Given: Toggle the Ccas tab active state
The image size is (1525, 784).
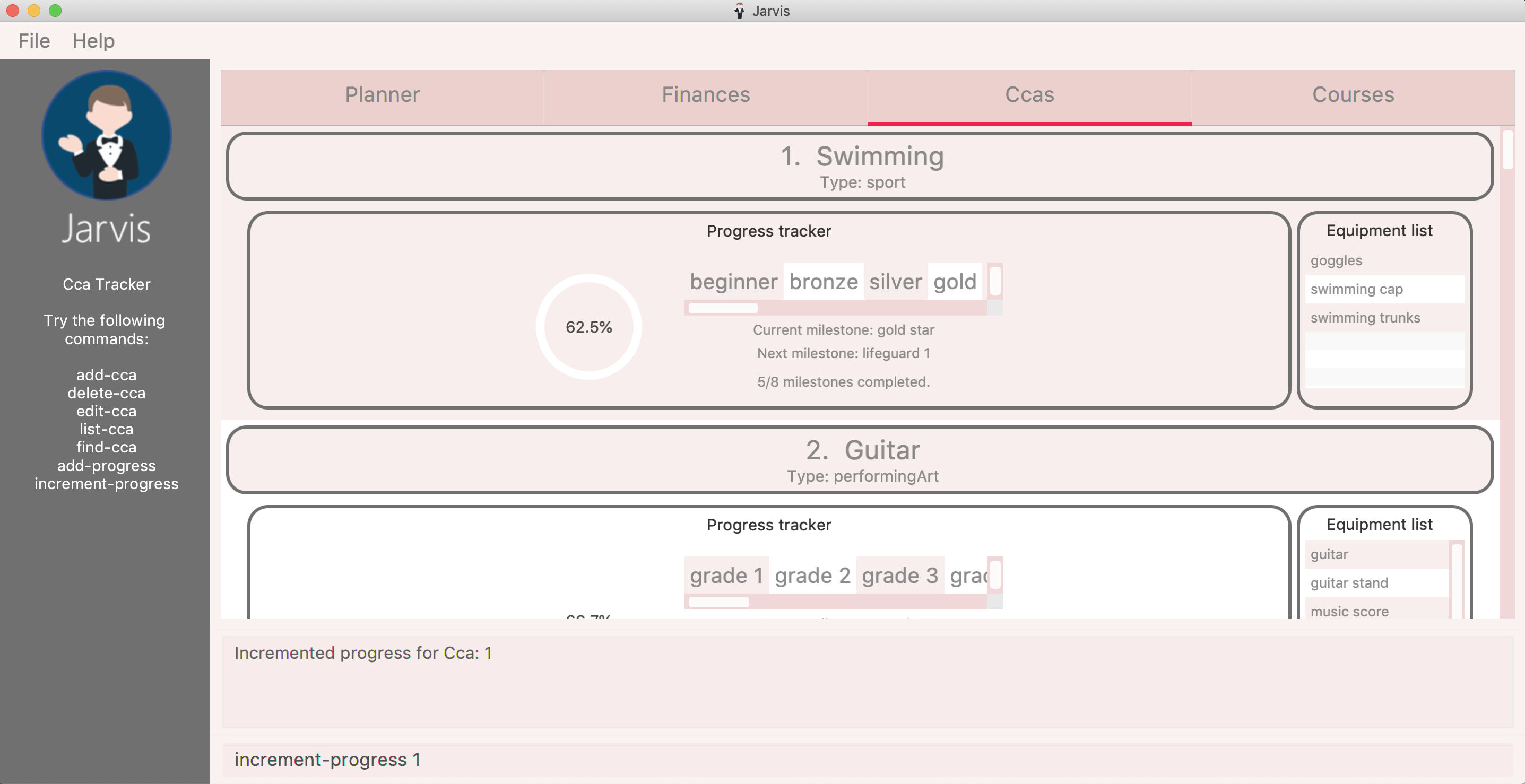Looking at the screenshot, I should pos(1028,95).
